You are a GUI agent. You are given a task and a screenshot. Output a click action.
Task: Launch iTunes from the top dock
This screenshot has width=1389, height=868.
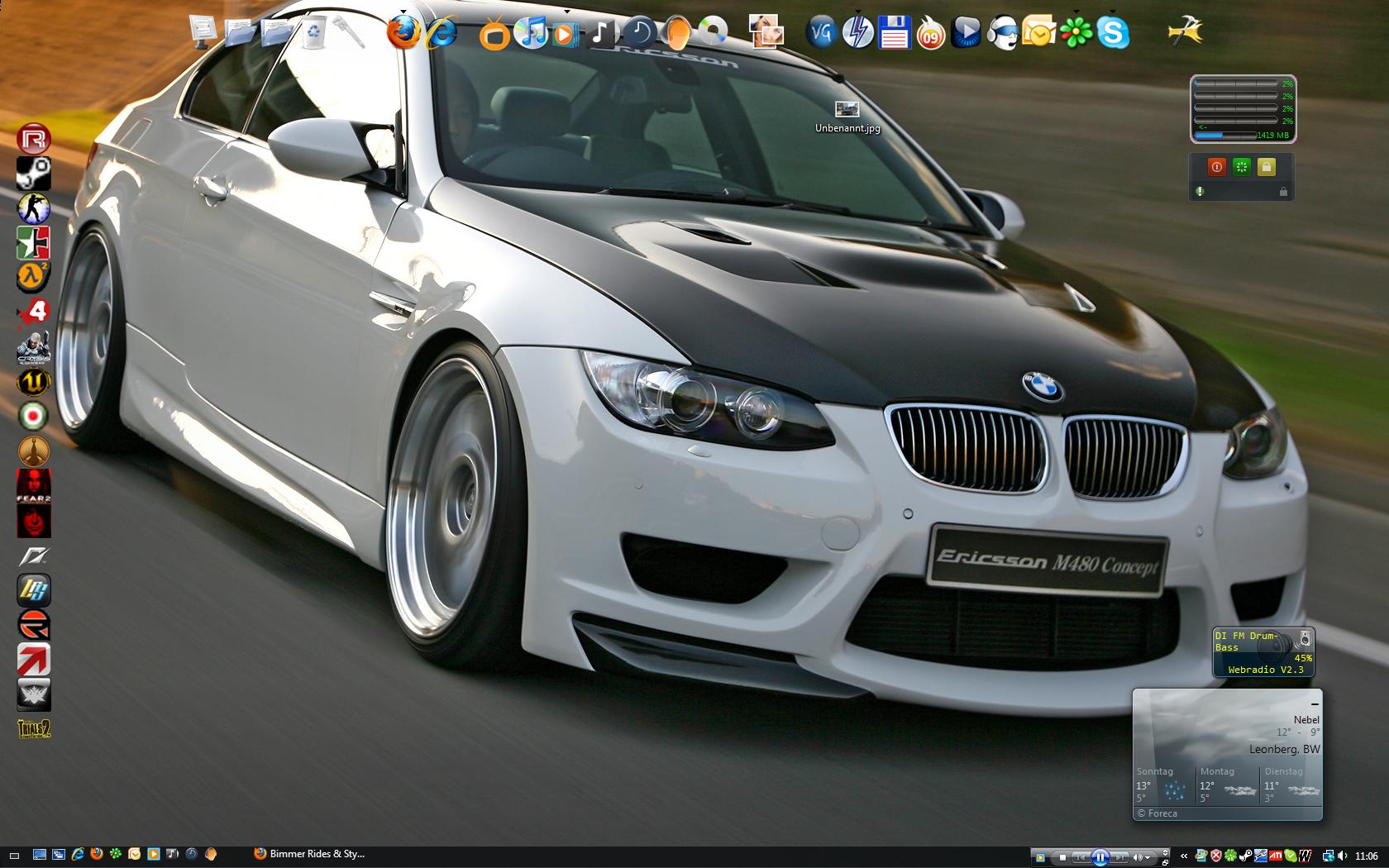point(531,33)
